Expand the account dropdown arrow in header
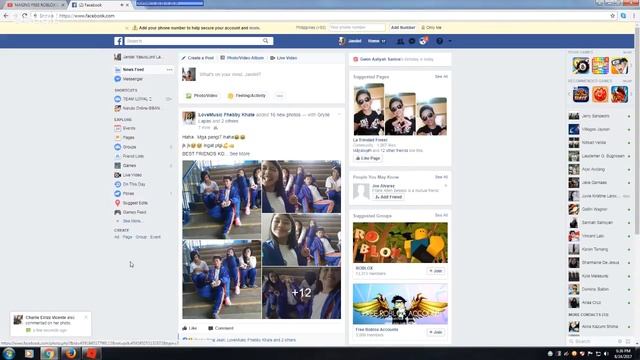Screen dimensions: 640x360 pos(450,41)
